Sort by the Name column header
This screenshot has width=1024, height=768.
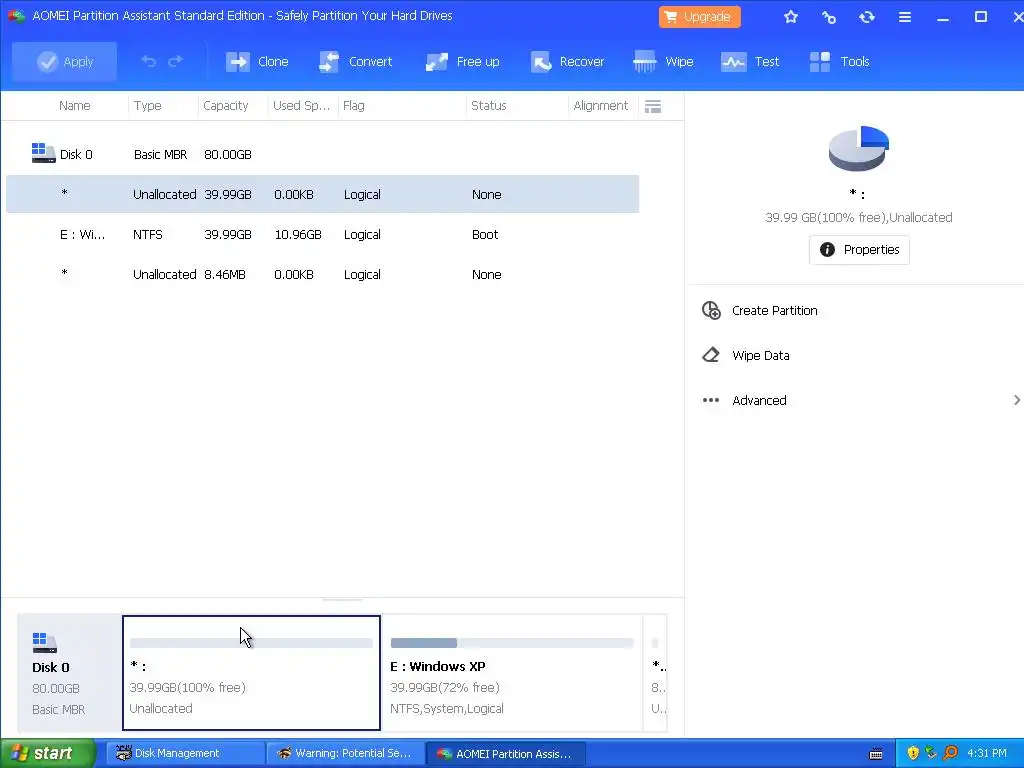click(x=74, y=106)
